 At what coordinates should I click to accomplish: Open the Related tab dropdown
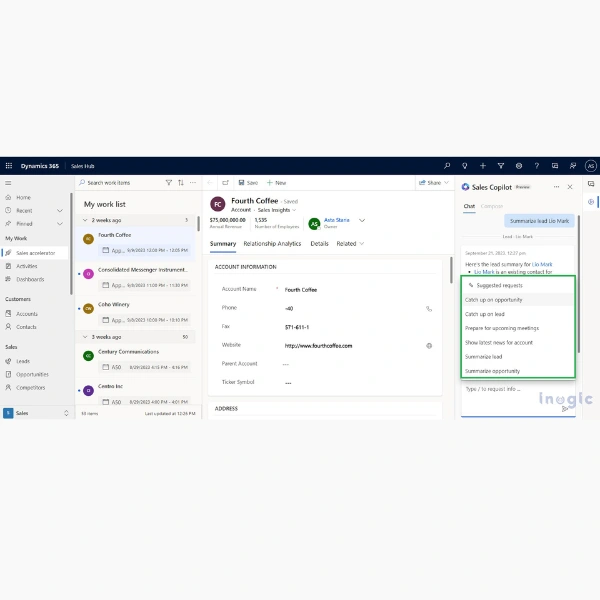(350, 244)
